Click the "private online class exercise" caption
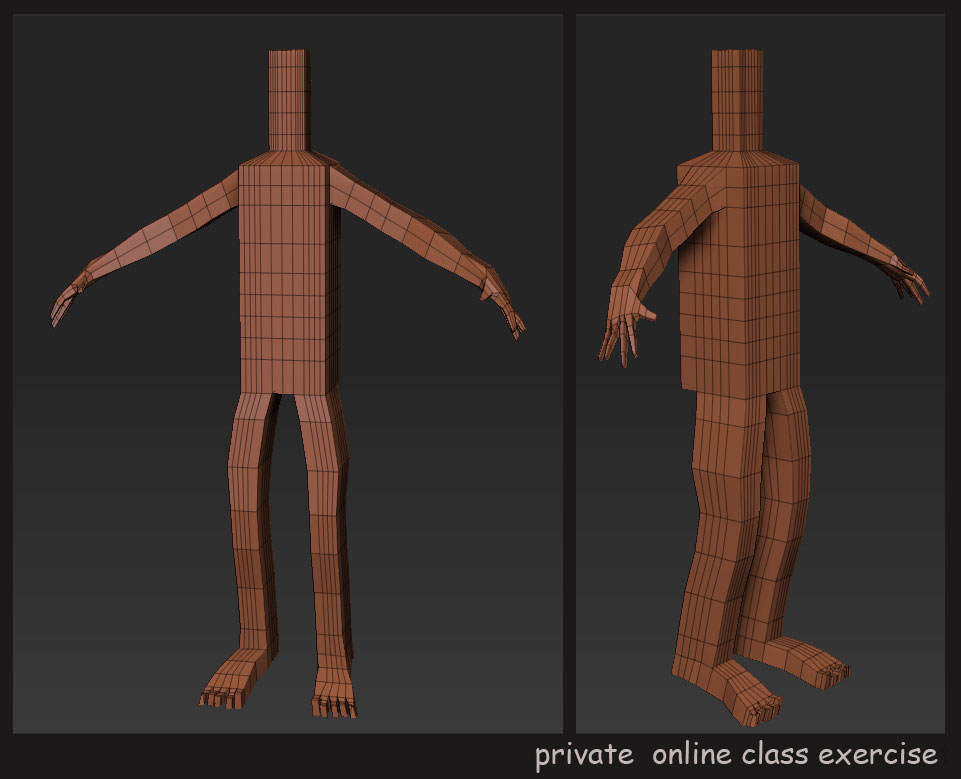Viewport: 961px width, 779px height. tap(736, 754)
